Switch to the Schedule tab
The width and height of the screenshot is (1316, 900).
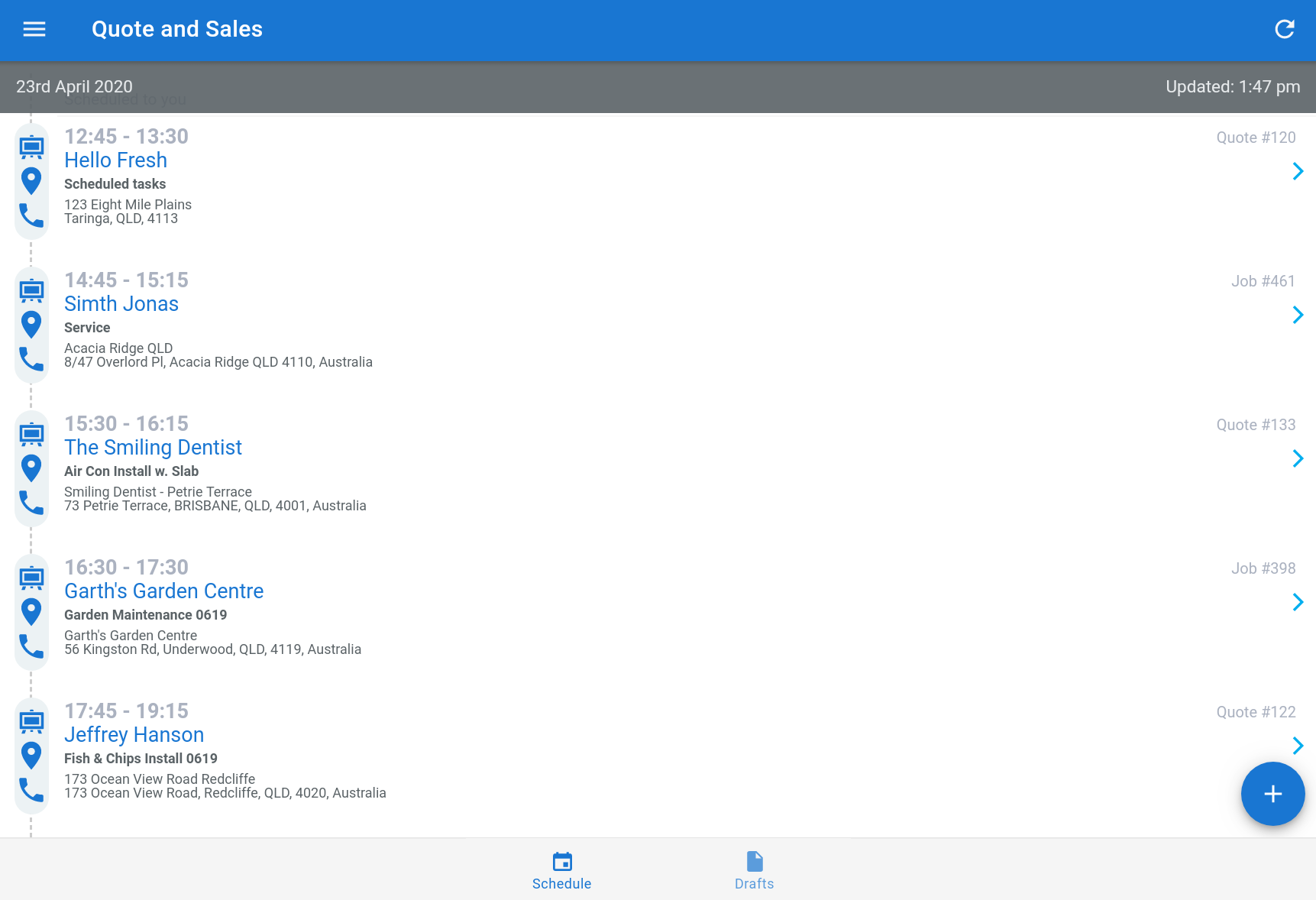click(561, 871)
